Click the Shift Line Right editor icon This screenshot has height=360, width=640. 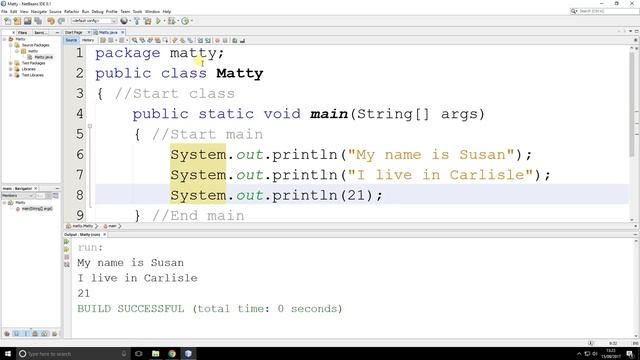(x=208, y=40)
